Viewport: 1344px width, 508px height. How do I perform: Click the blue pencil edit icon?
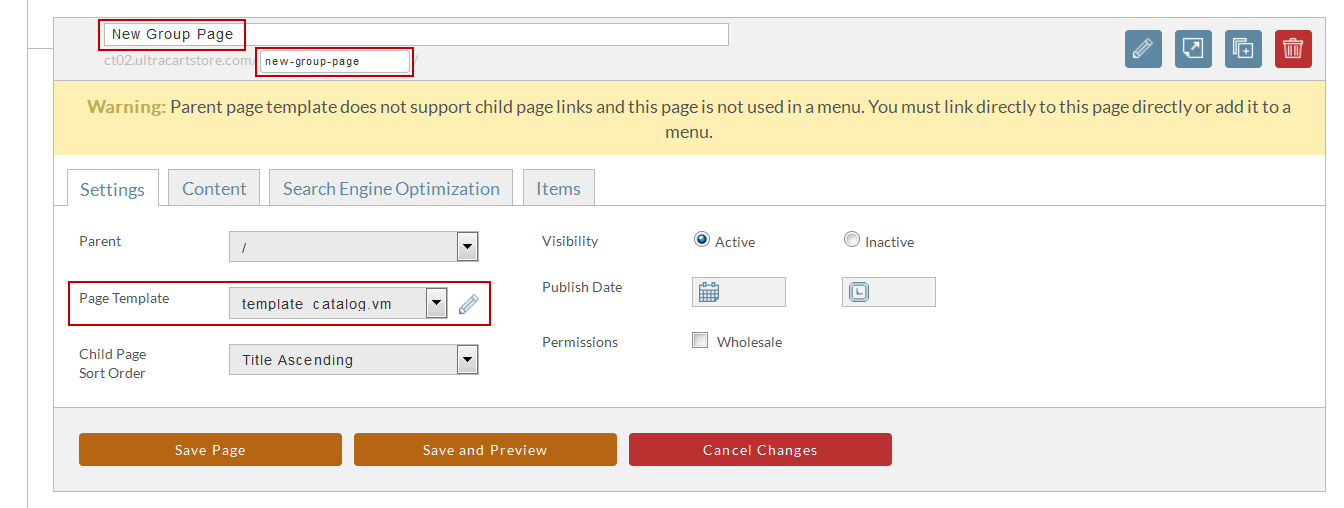tap(1143, 49)
